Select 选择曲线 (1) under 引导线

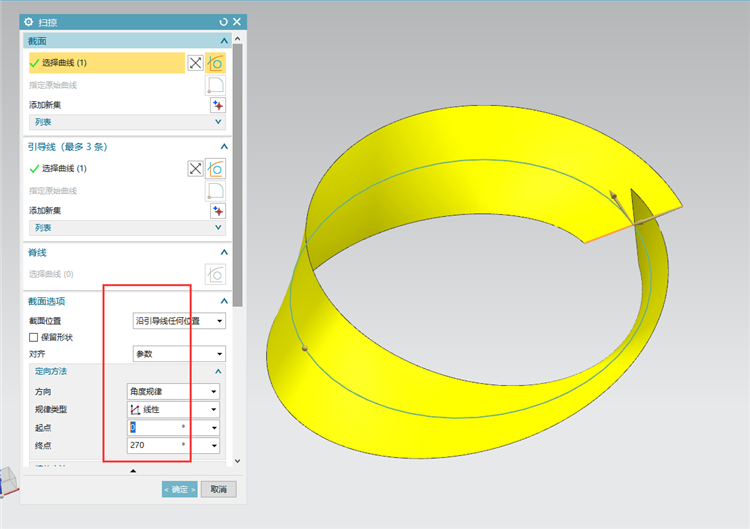107,168
